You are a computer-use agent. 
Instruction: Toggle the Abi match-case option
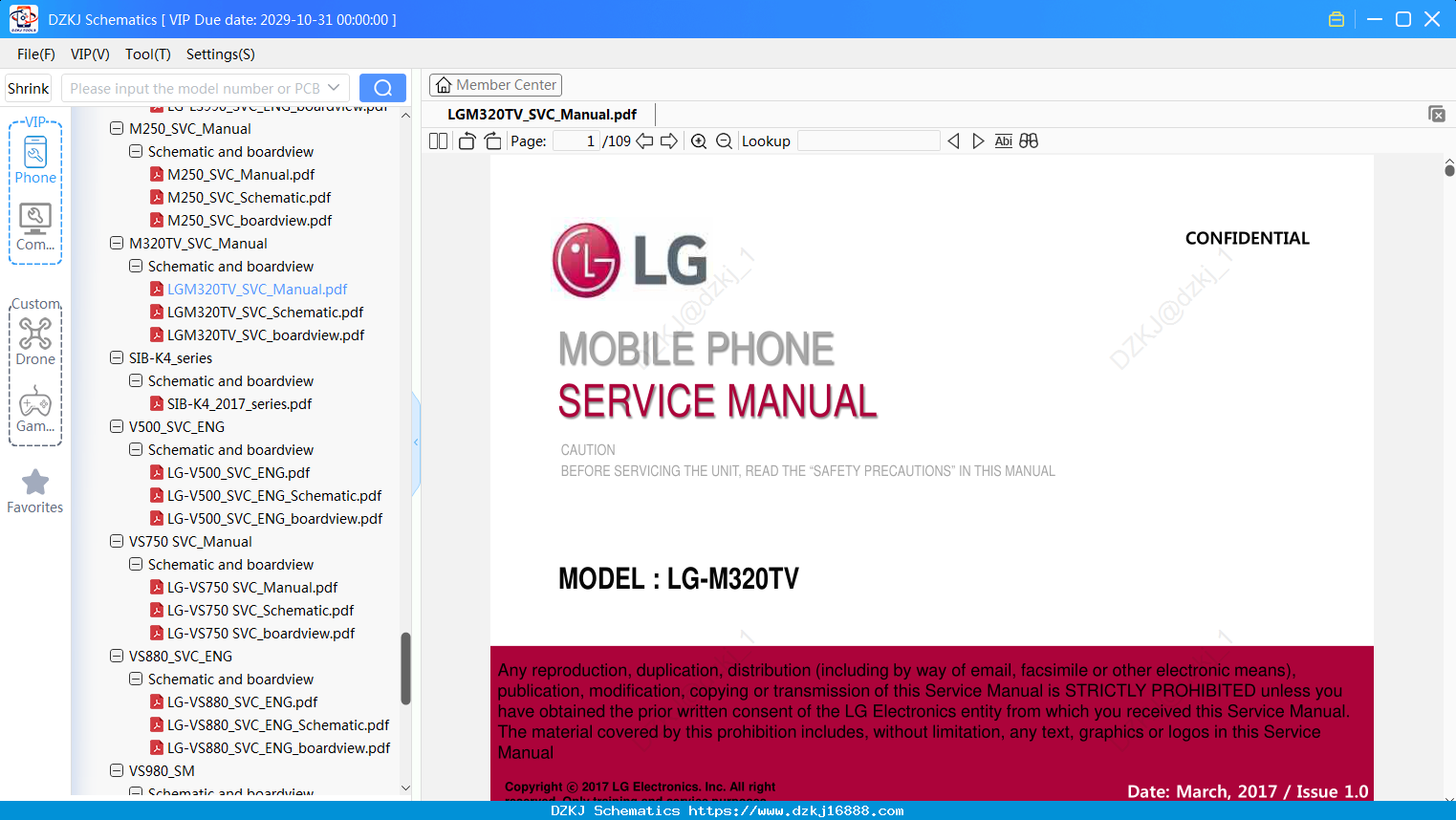(1003, 141)
